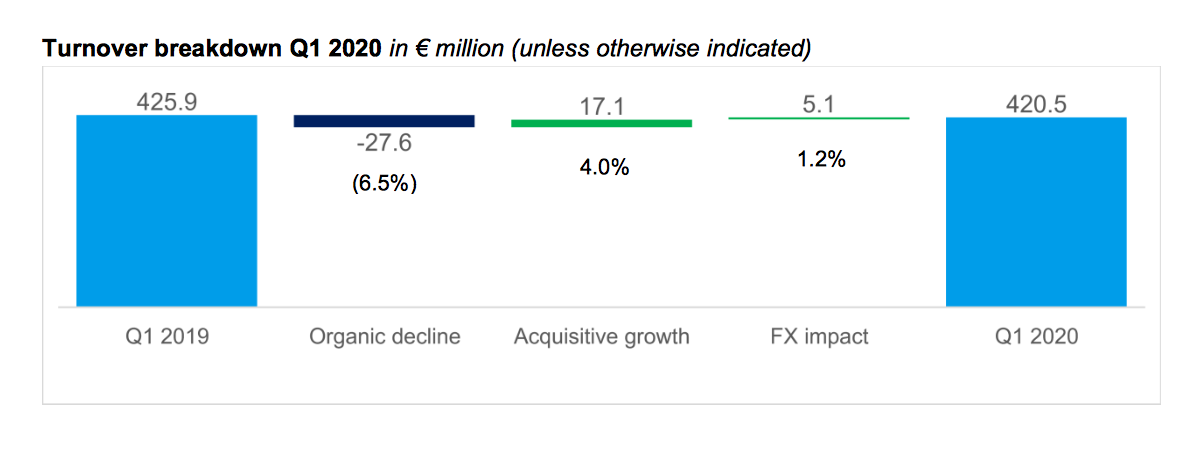Click the -27.6 data label
Image resolution: width=1203 pixels, height=453 pixels.
[x=384, y=144]
